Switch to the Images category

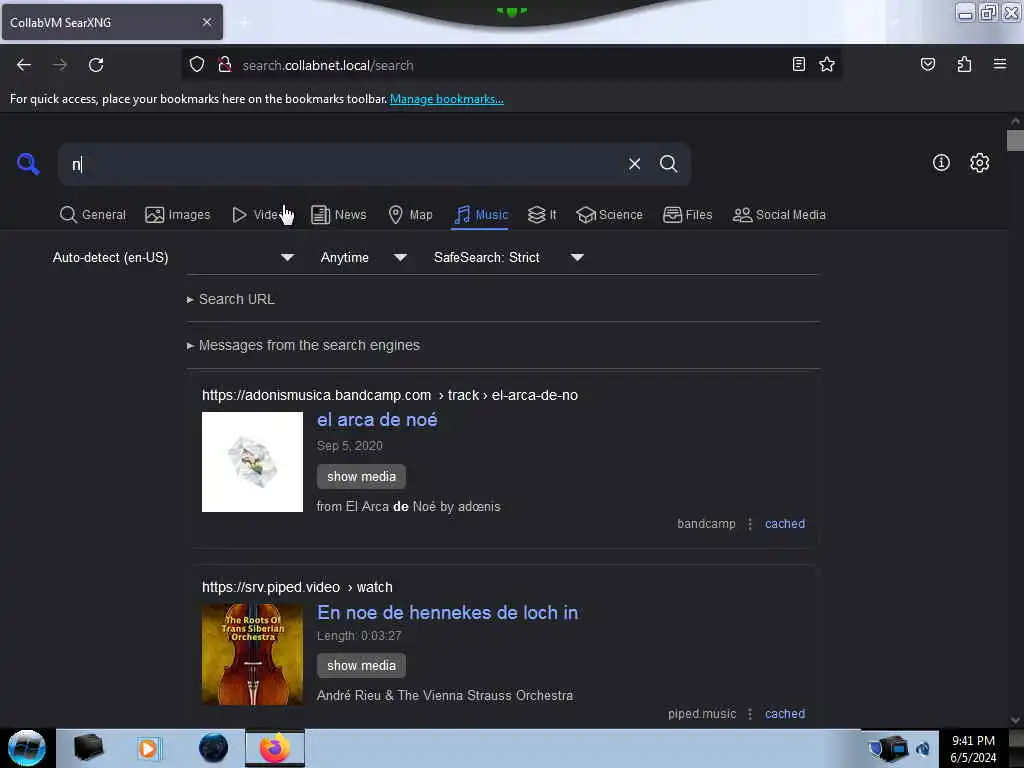[x=178, y=215]
